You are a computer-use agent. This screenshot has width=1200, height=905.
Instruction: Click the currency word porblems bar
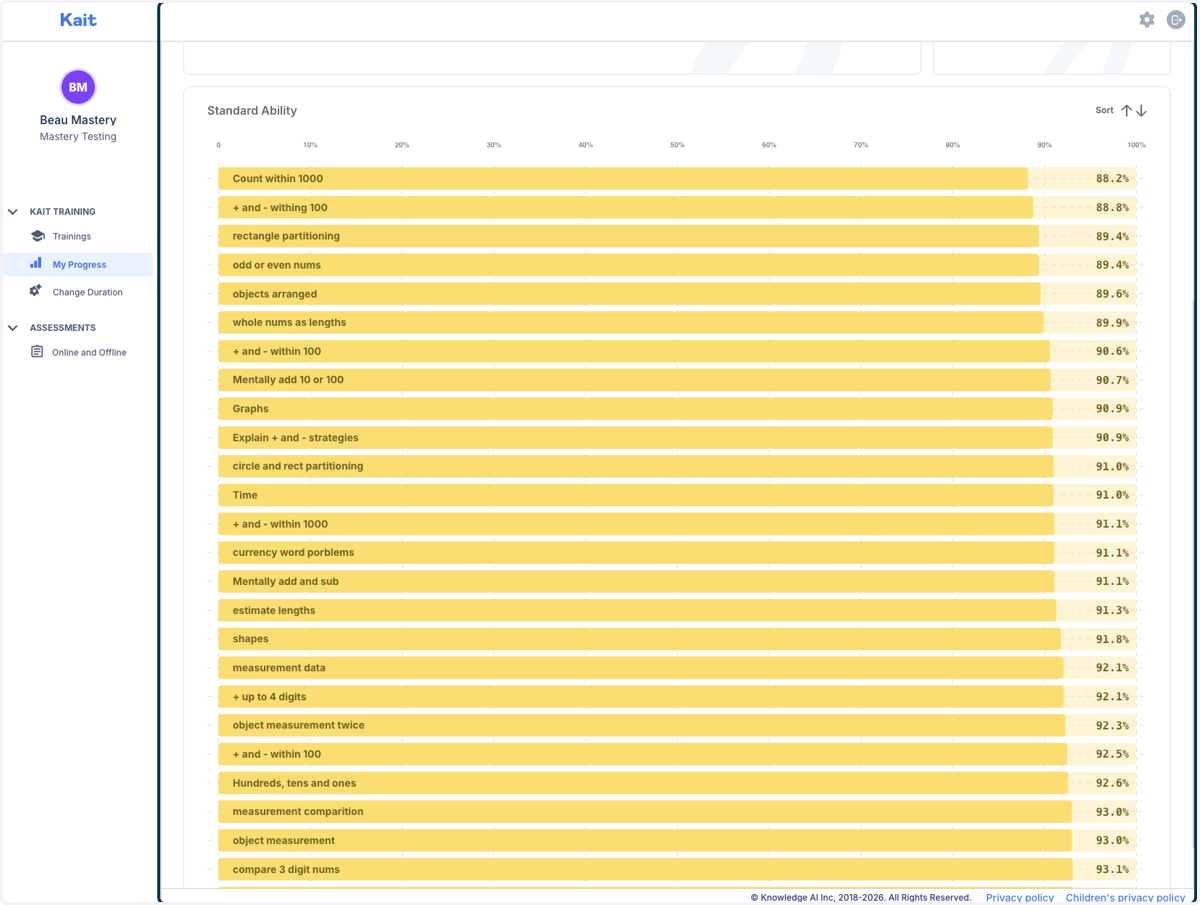pos(637,553)
